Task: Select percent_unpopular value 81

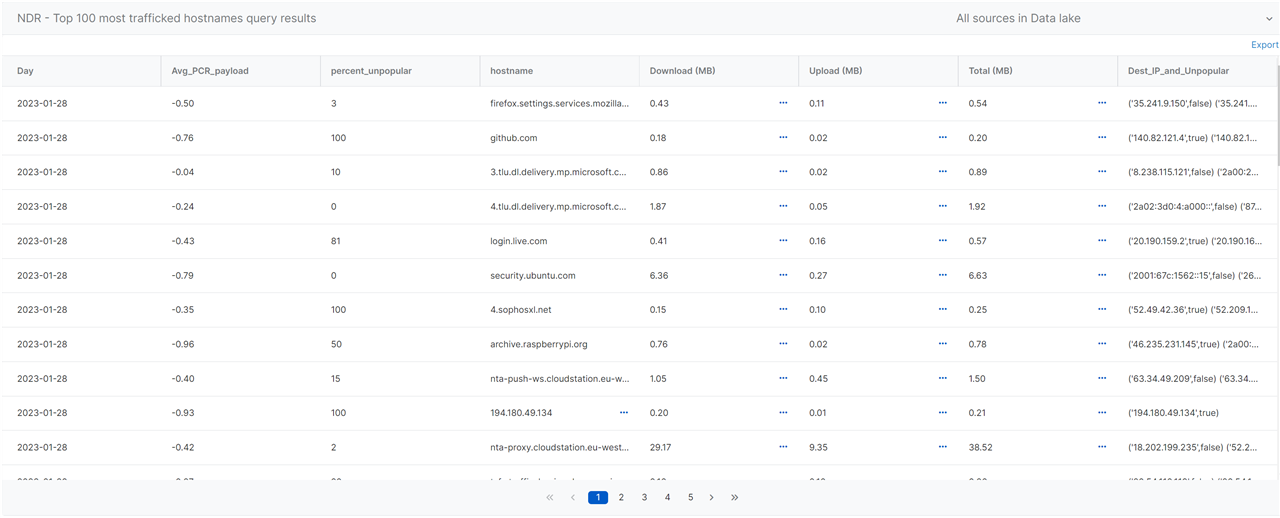Action: click(335, 241)
